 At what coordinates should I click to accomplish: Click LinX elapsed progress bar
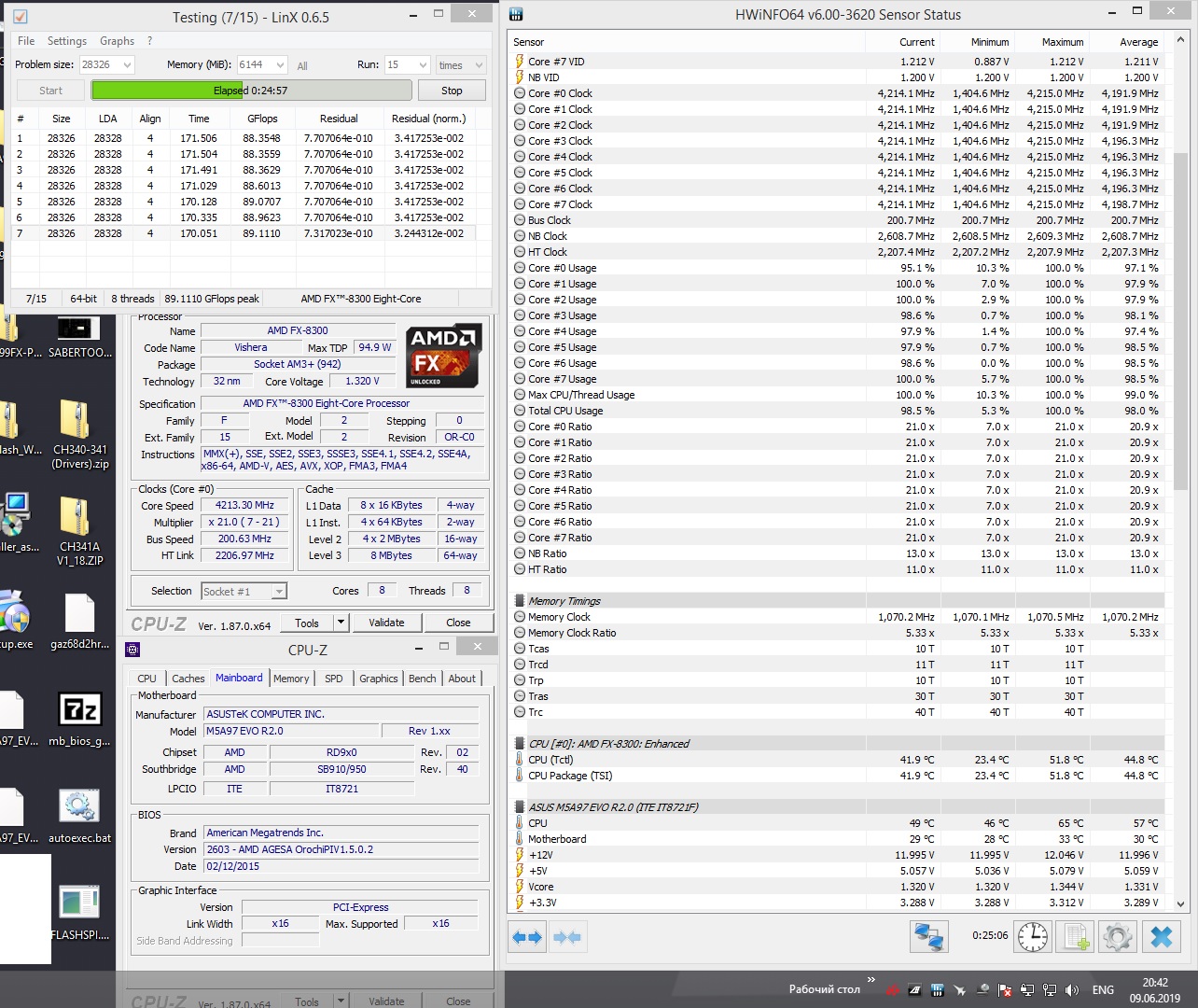pyautogui.click(x=251, y=91)
